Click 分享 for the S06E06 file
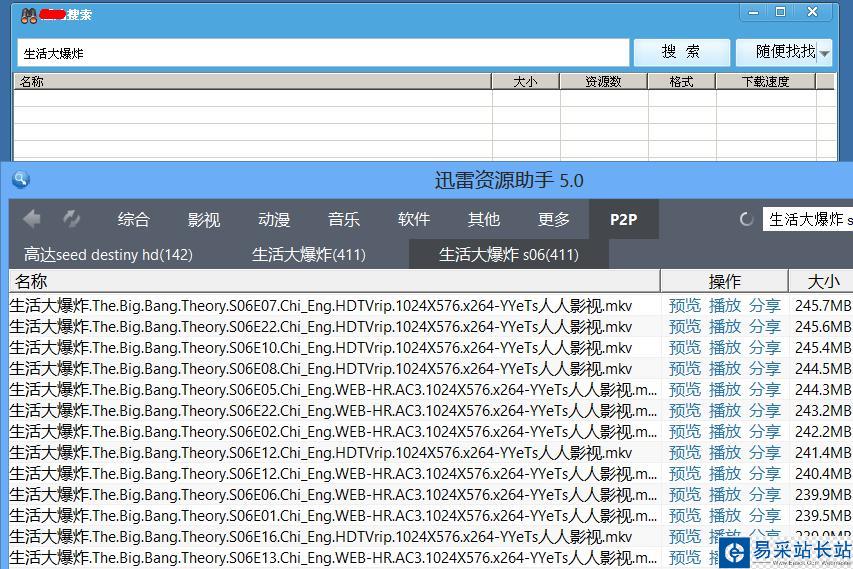The height and width of the screenshot is (569, 853). [765, 495]
